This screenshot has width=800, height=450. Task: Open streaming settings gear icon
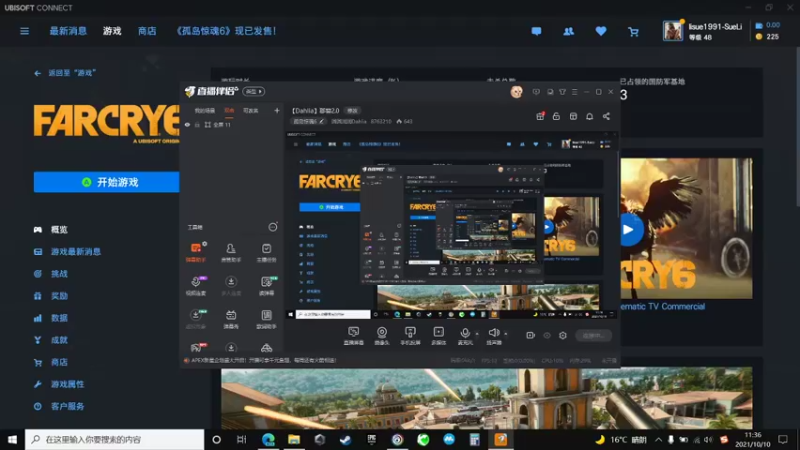tap(563, 335)
